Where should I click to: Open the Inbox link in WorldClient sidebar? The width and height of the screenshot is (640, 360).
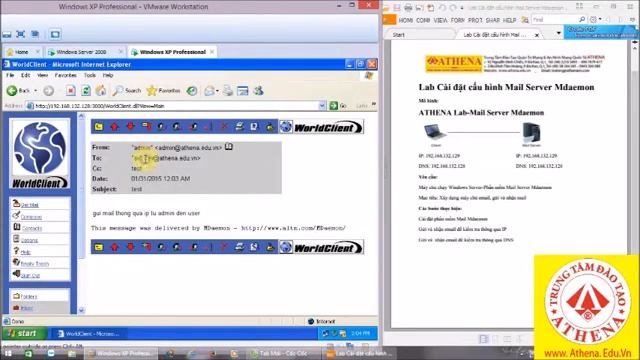(27, 308)
